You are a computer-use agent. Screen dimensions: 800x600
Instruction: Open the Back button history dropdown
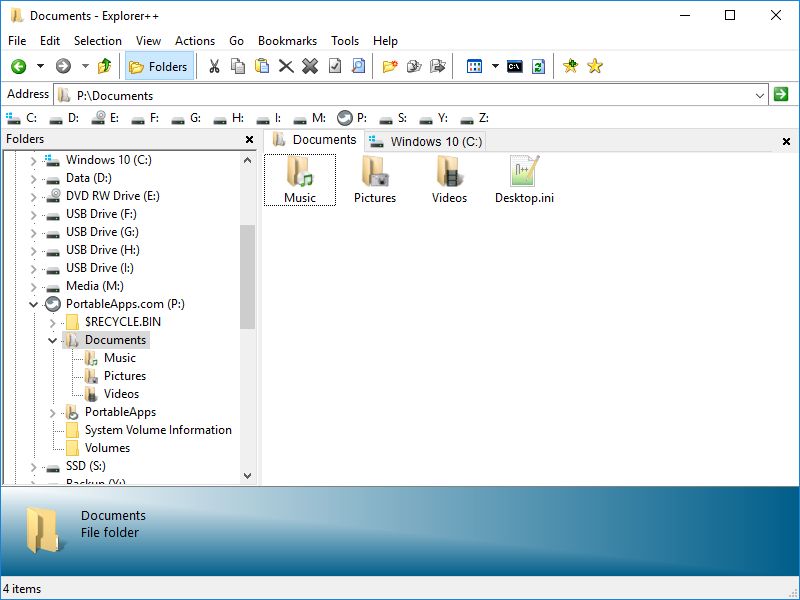pyautogui.click(x=38, y=66)
